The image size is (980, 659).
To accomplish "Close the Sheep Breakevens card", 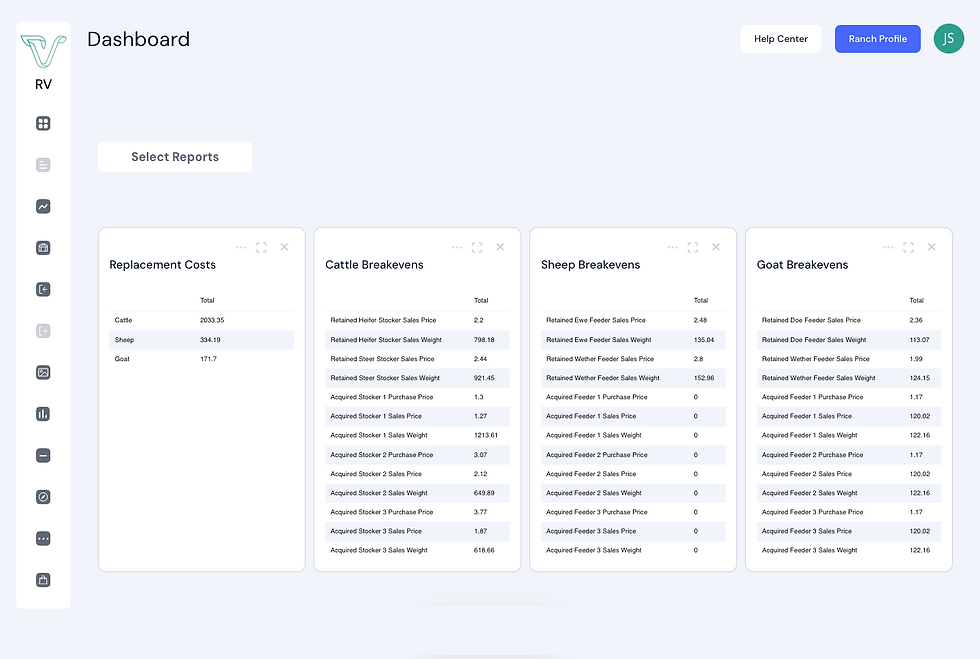I will click(716, 247).
